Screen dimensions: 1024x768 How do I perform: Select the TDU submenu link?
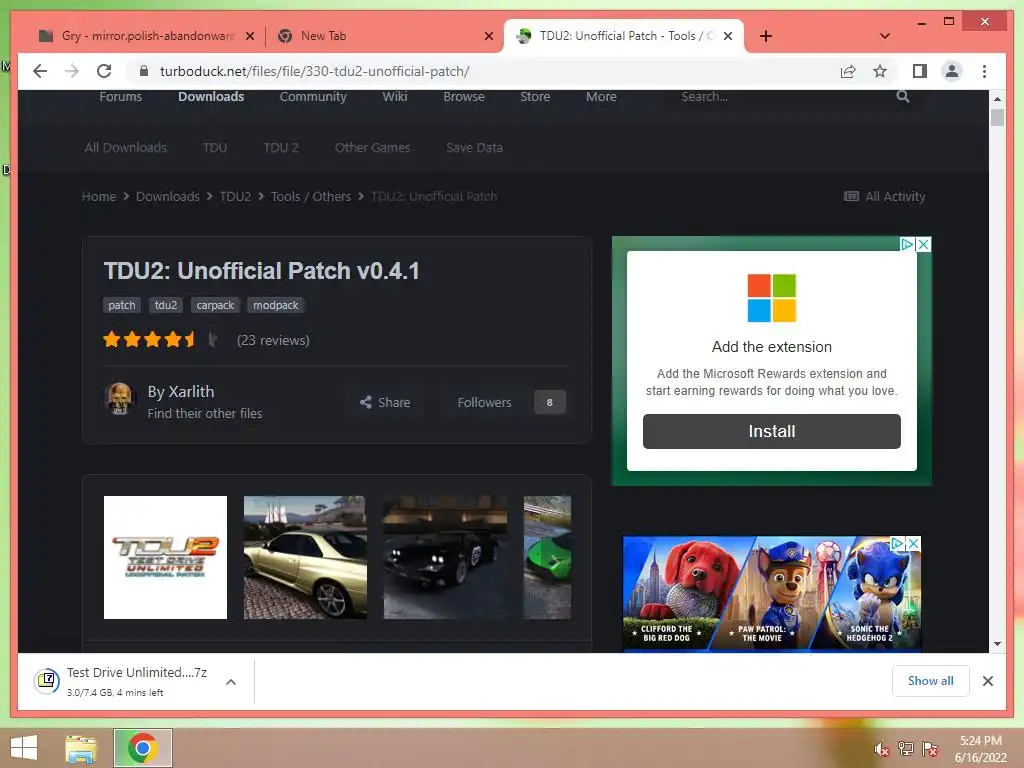(x=215, y=148)
